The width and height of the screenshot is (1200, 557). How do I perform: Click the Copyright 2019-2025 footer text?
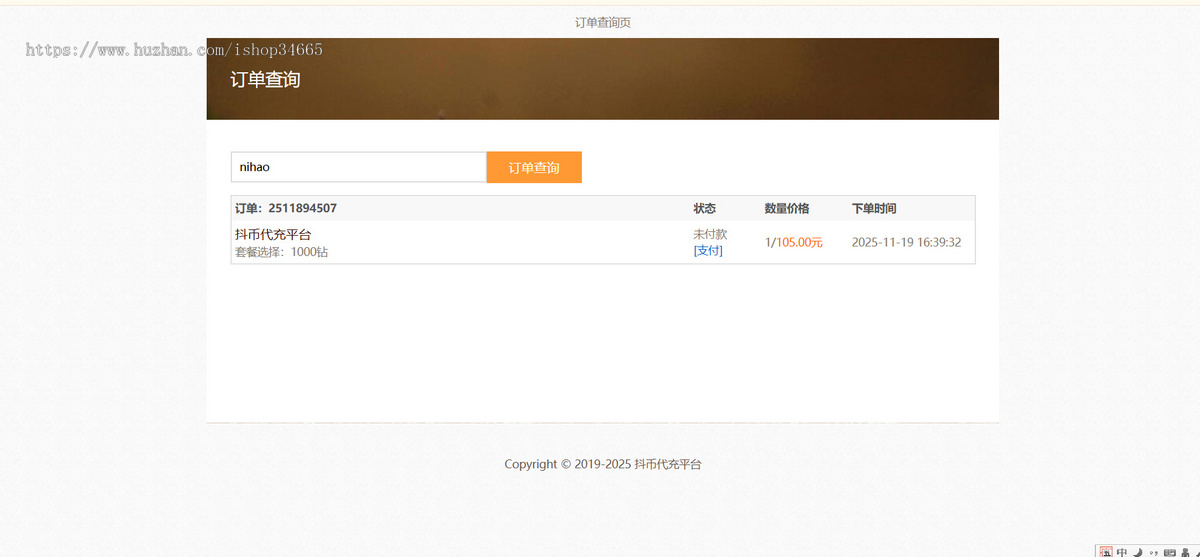[x=603, y=464]
